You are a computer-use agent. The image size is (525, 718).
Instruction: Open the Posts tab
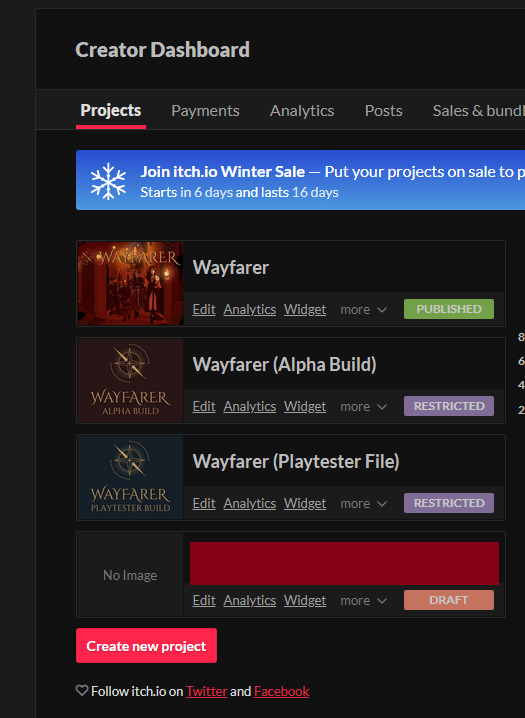tap(384, 110)
